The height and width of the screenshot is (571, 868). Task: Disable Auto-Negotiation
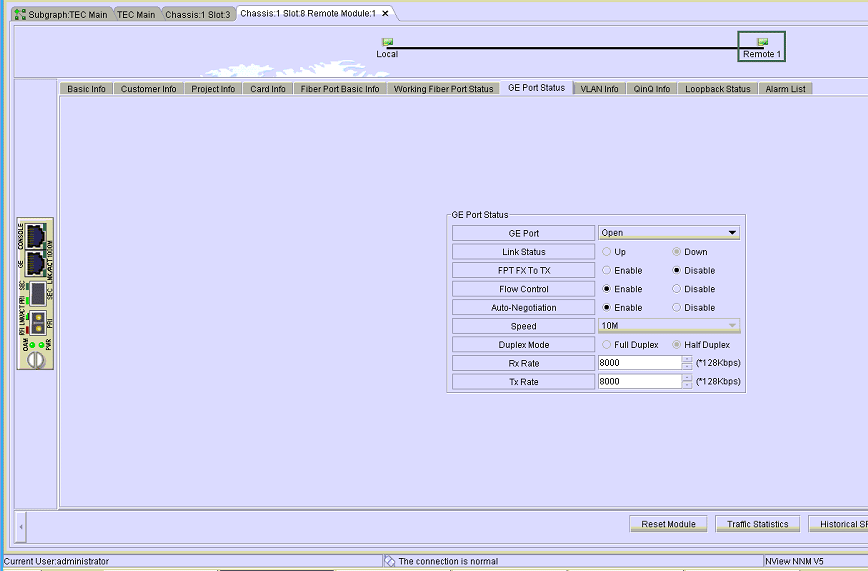click(676, 307)
